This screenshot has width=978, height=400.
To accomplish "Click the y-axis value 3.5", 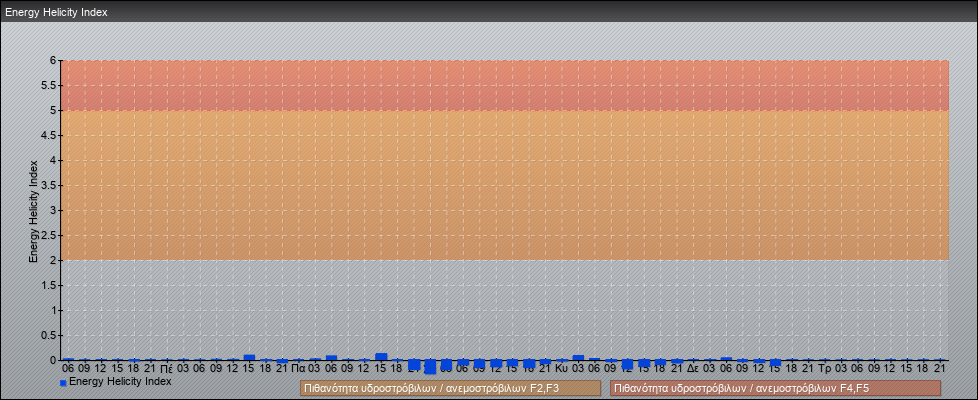I will [49, 185].
